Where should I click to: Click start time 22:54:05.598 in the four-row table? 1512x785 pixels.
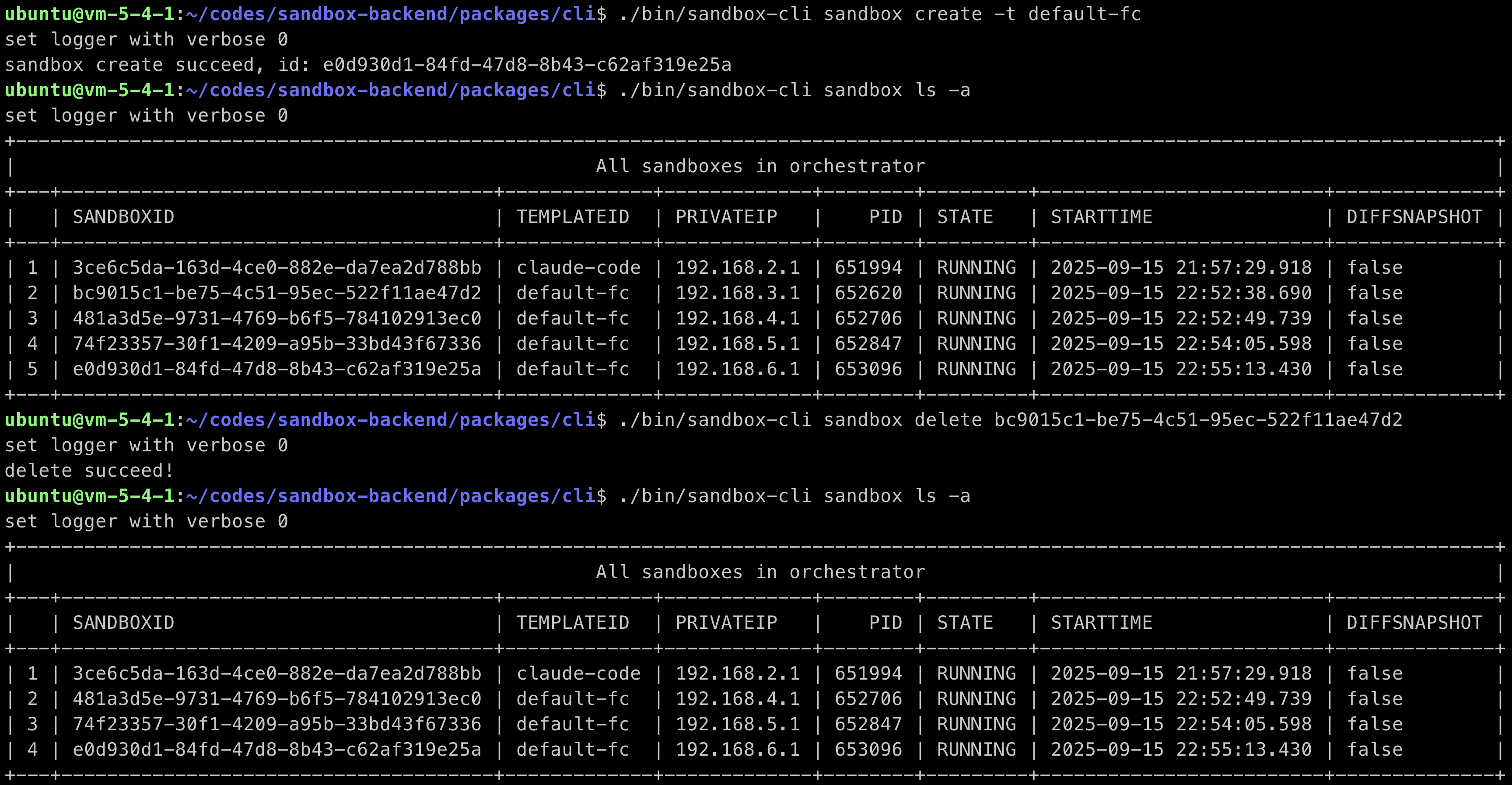(x=1181, y=724)
